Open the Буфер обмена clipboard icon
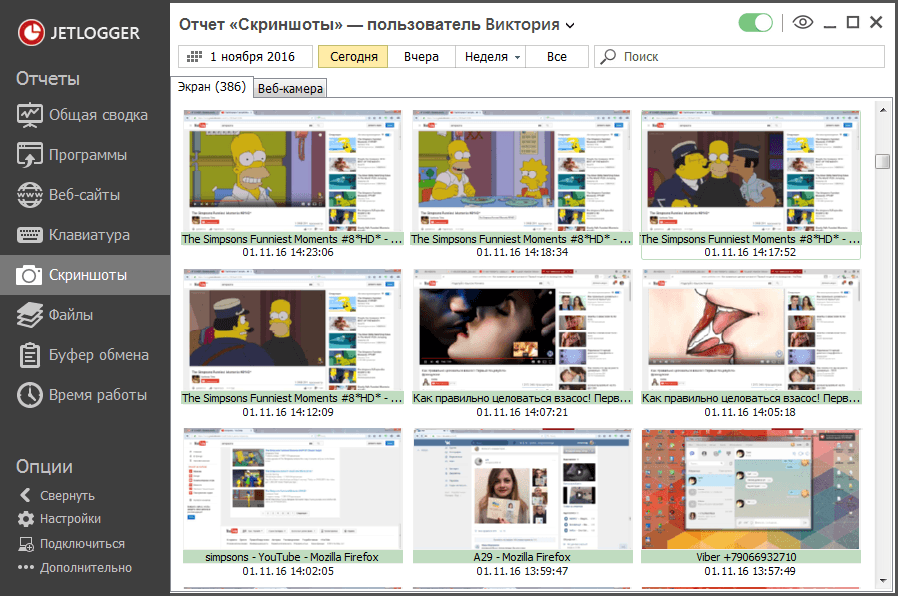This screenshot has height=596, width=898. pyautogui.click(x=29, y=355)
